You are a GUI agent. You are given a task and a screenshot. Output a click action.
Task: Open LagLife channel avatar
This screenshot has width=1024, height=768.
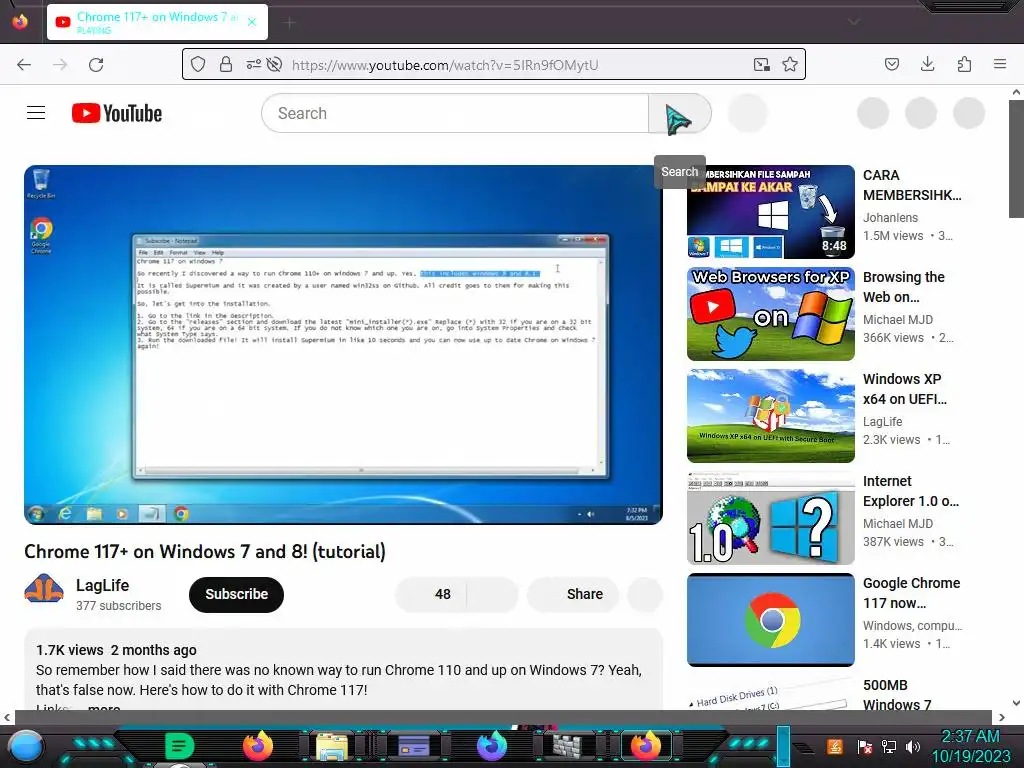(x=44, y=590)
